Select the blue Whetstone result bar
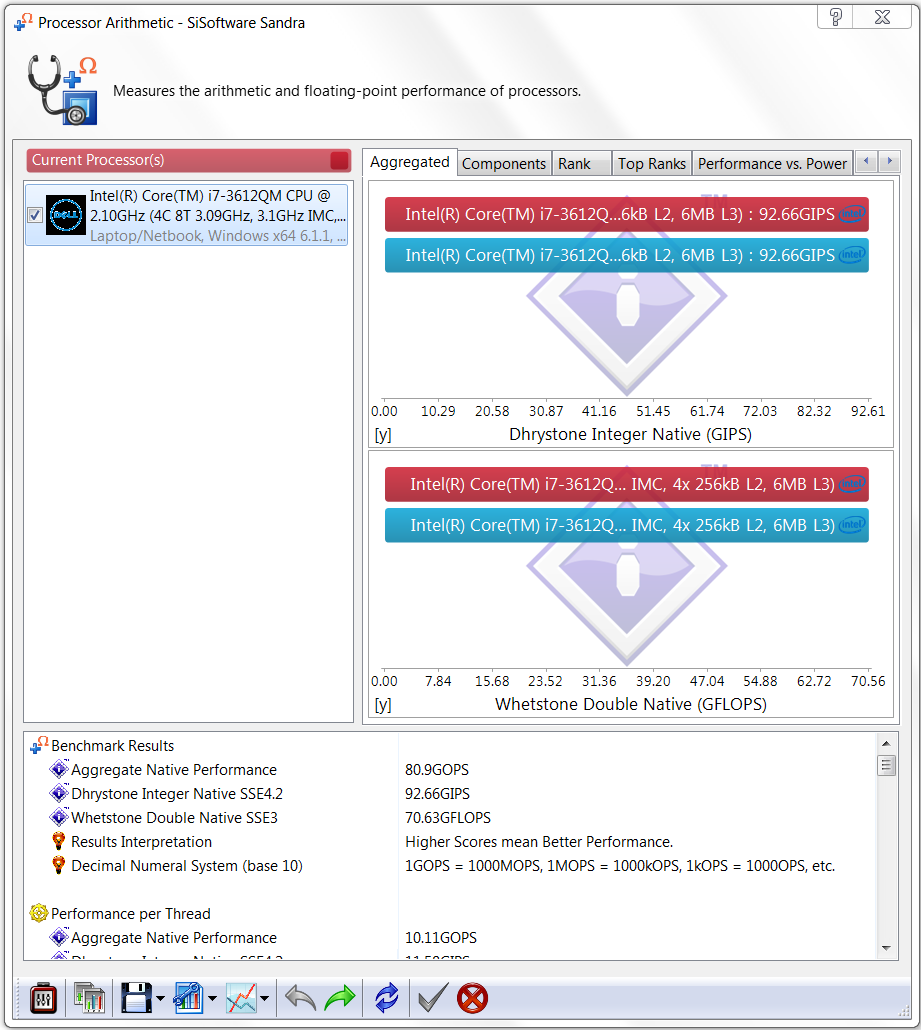Viewport: 921px width, 1030px height. [x=627, y=525]
